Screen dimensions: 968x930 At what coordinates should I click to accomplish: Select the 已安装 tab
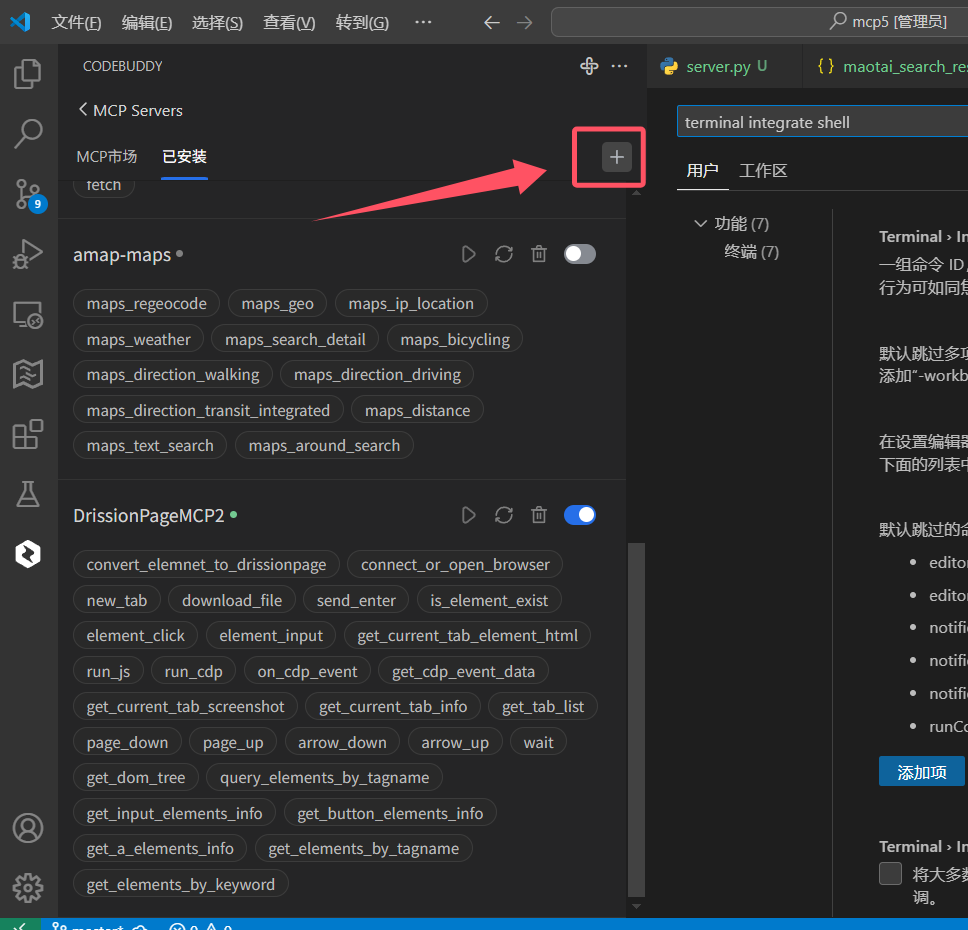pos(184,157)
